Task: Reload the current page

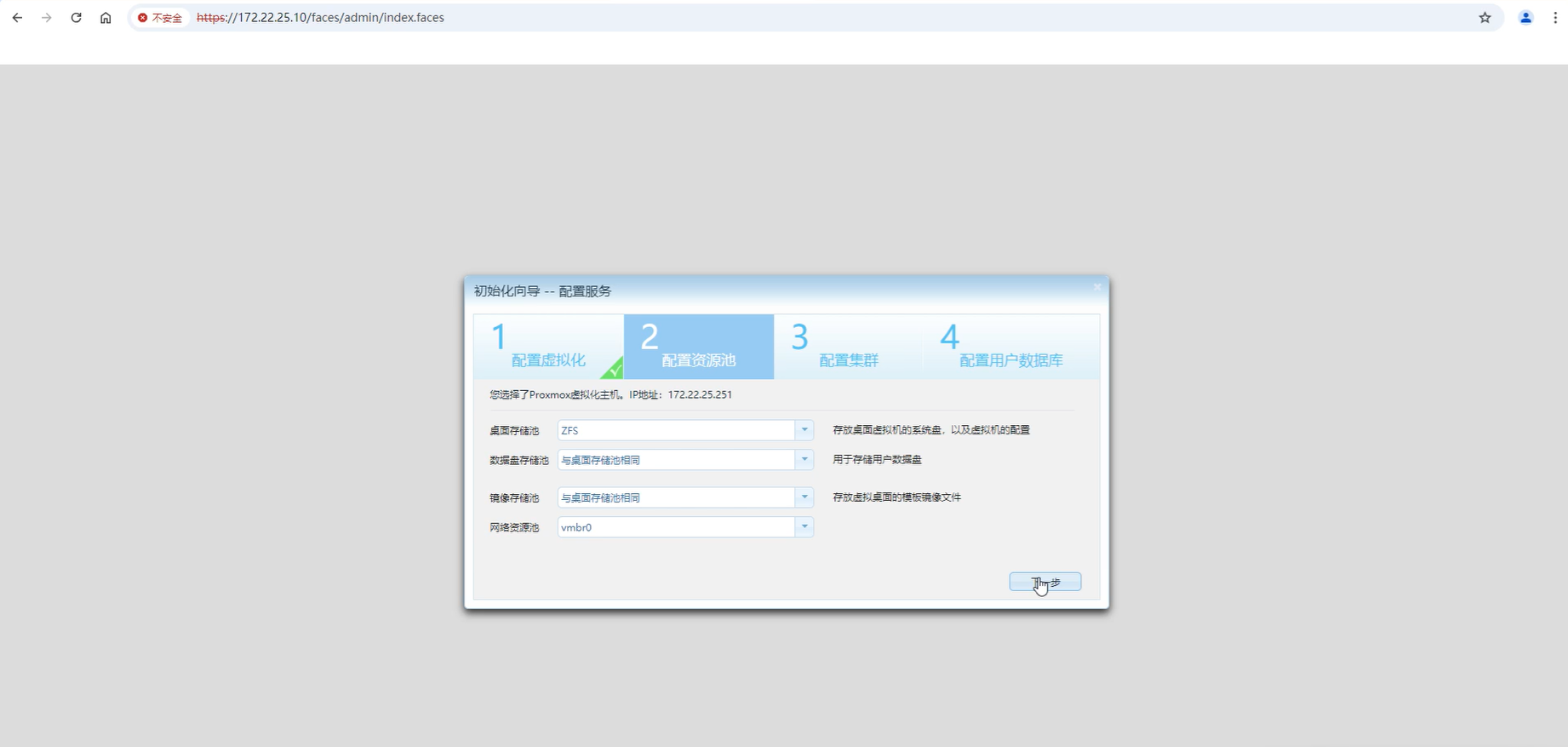Action: pos(76,17)
